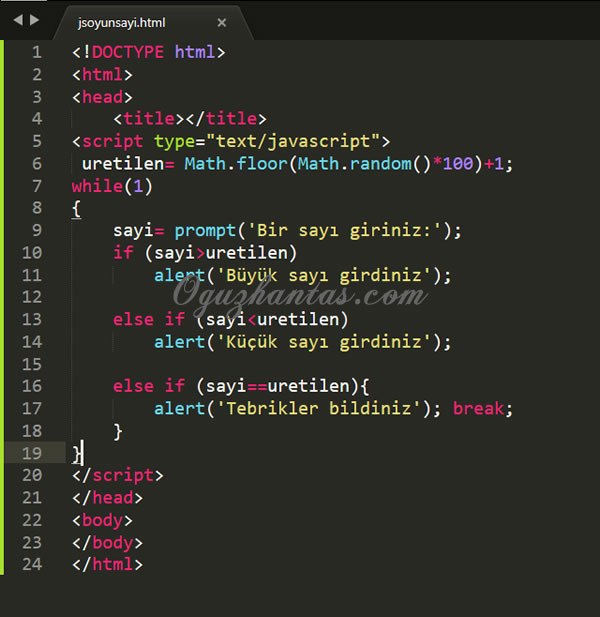Click the number 100 on line 6

point(458,164)
